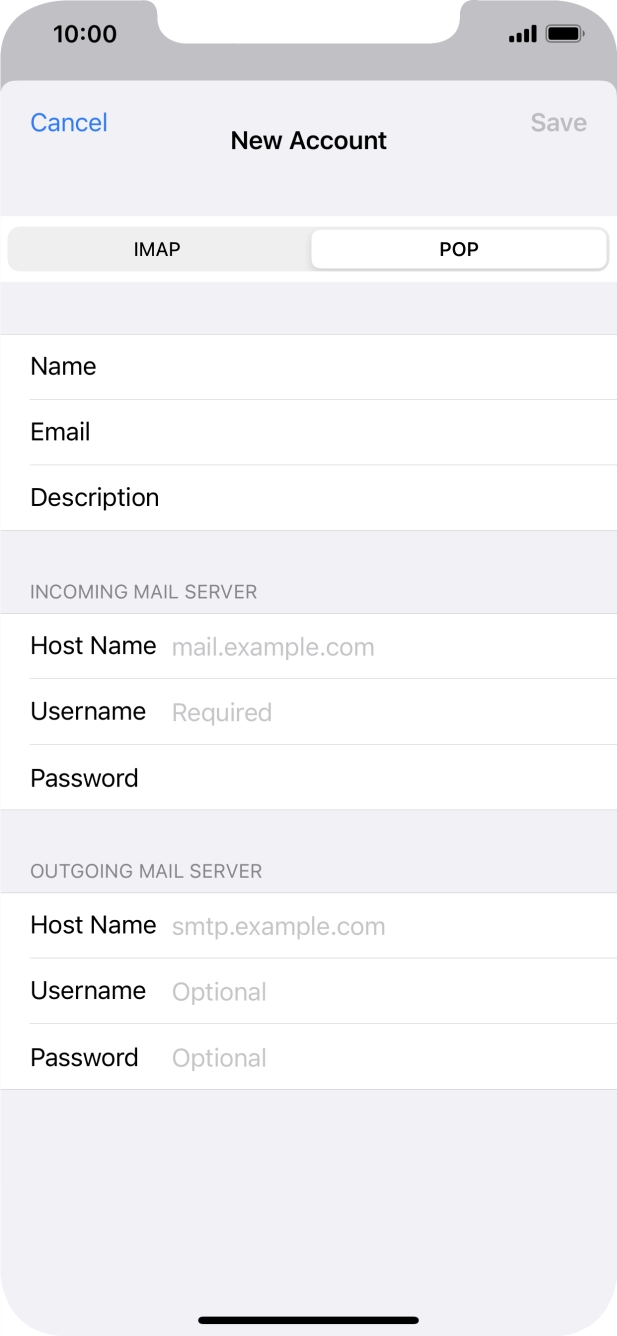The image size is (617, 1336).
Task: Tap the battery icon in status bar
Action: (566, 34)
